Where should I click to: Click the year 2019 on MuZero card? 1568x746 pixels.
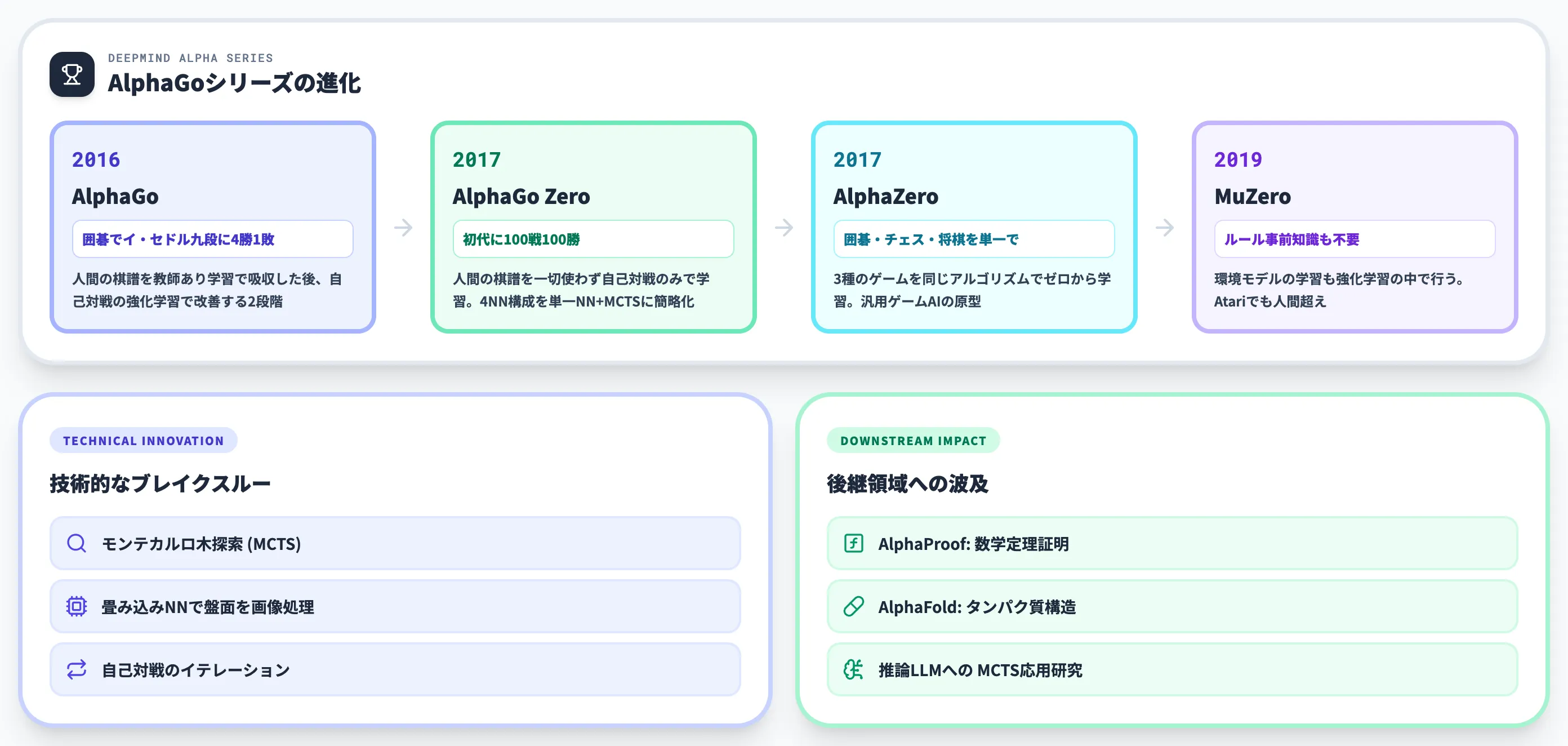pos(1238,159)
